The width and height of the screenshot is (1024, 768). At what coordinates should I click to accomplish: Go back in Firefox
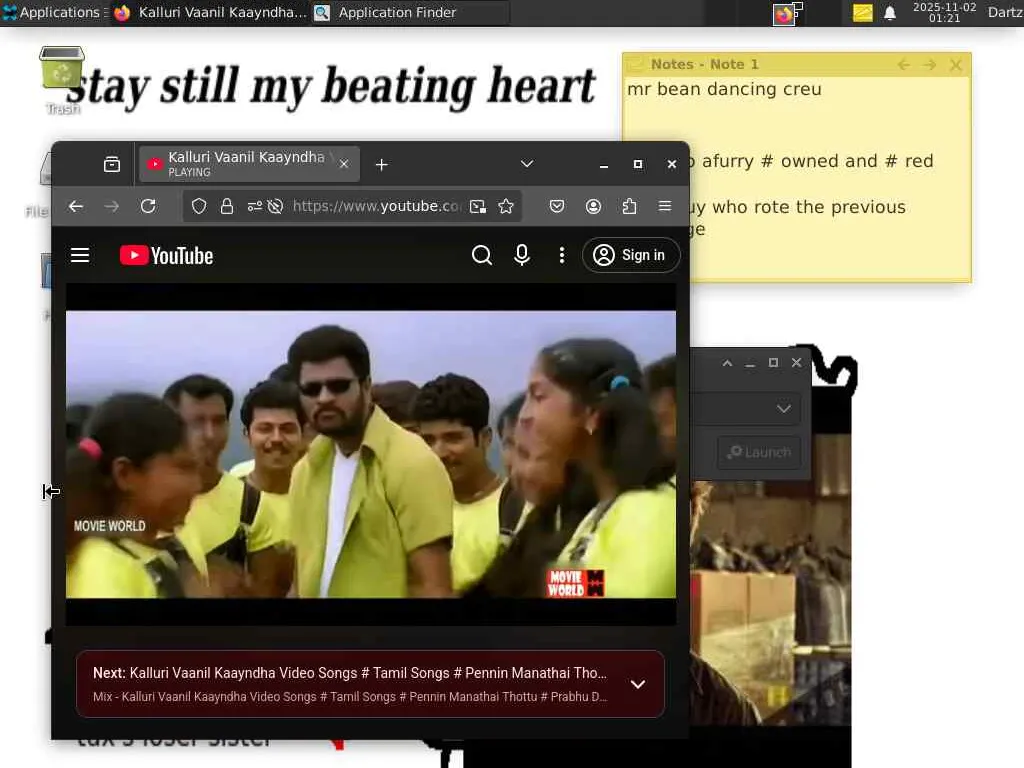click(x=76, y=206)
